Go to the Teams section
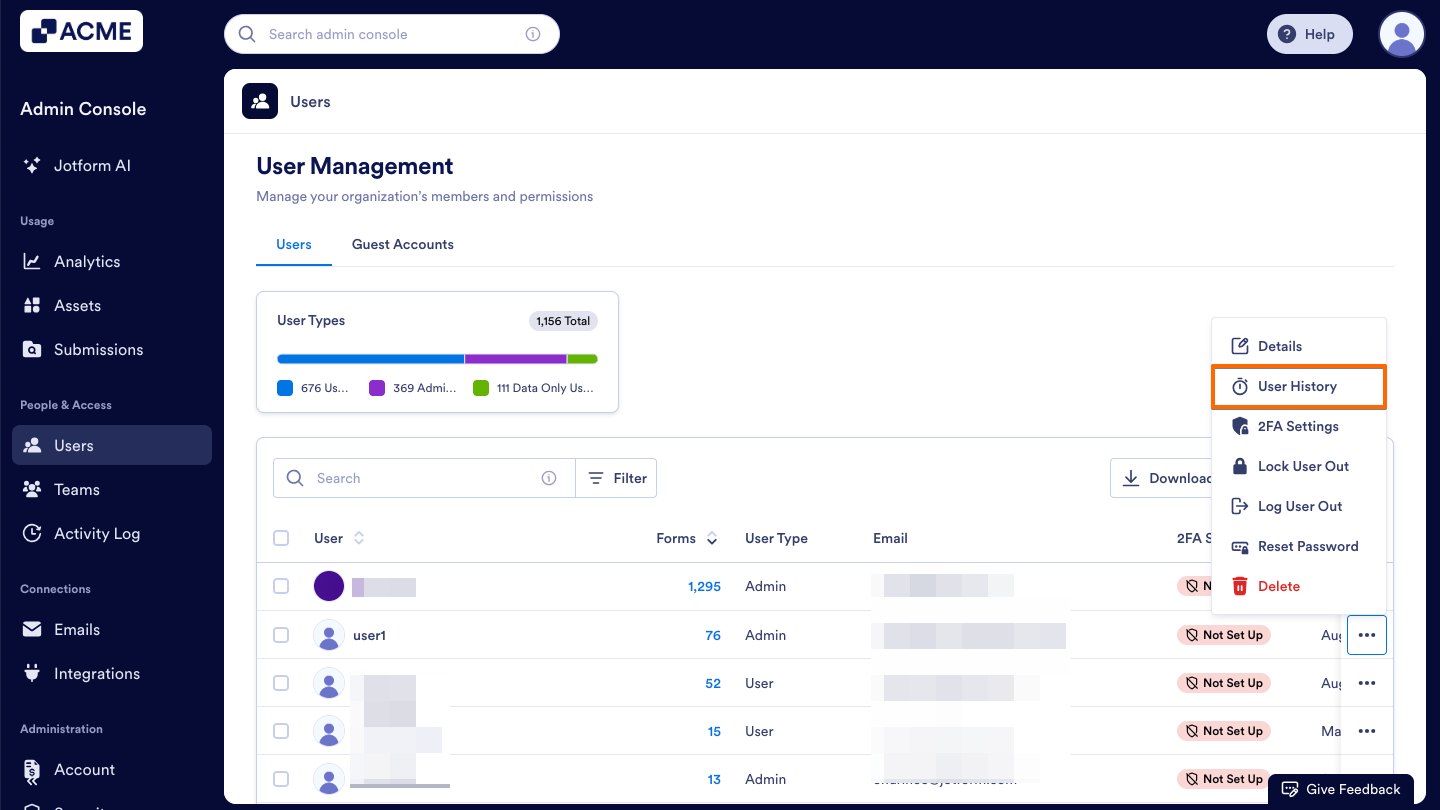This screenshot has height=810, width=1440. [77, 489]
